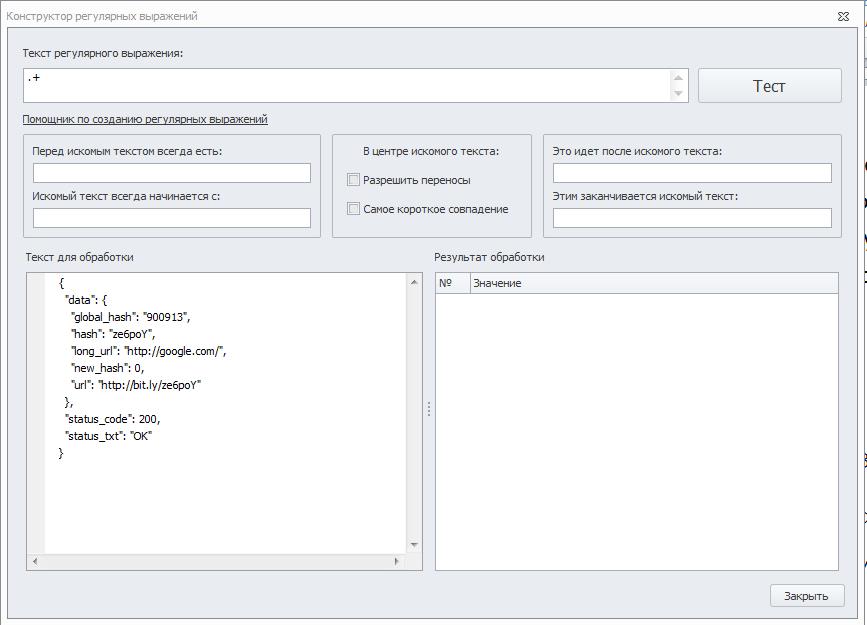Click the regex field scroll-up arrow
This screenshot has height=625, width=867.
tap(678, 78)
